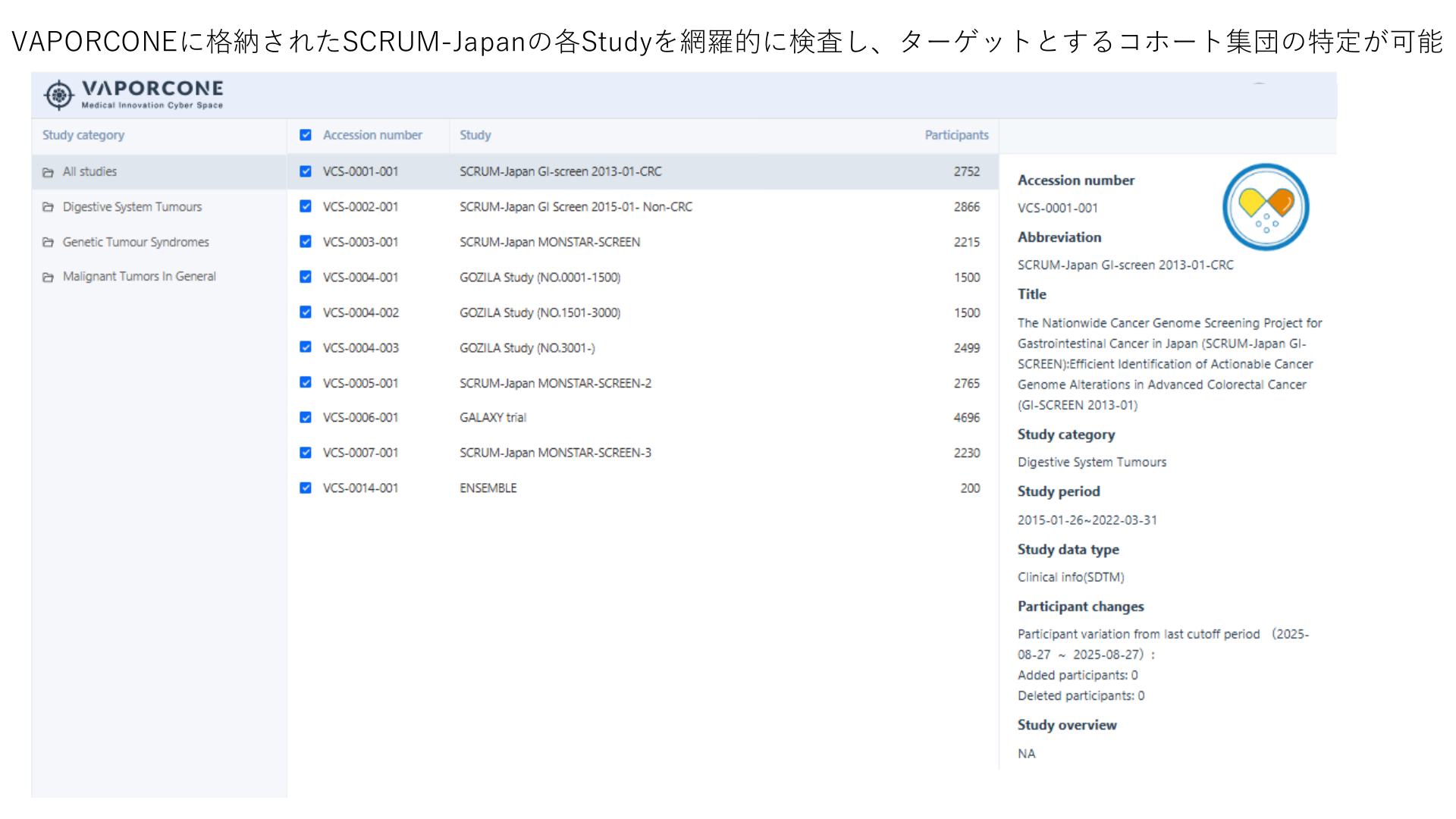
Task: Select GOZILA Study (NO.3001-) row
Action: (642, 347)
